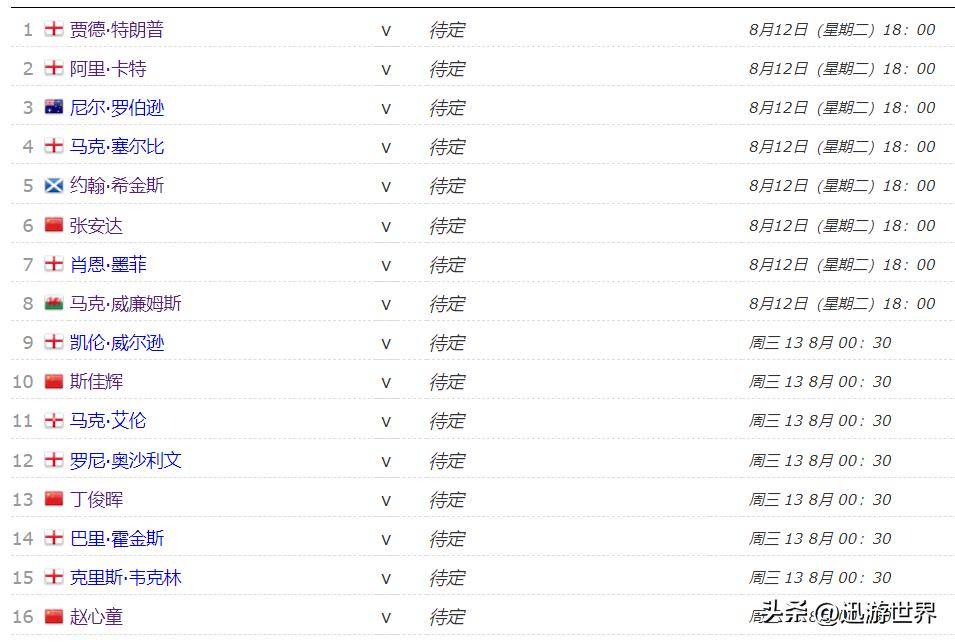Open player link 凯伦·威尔逊
Viewport: 955px width, 642px height.
[117, 342]
